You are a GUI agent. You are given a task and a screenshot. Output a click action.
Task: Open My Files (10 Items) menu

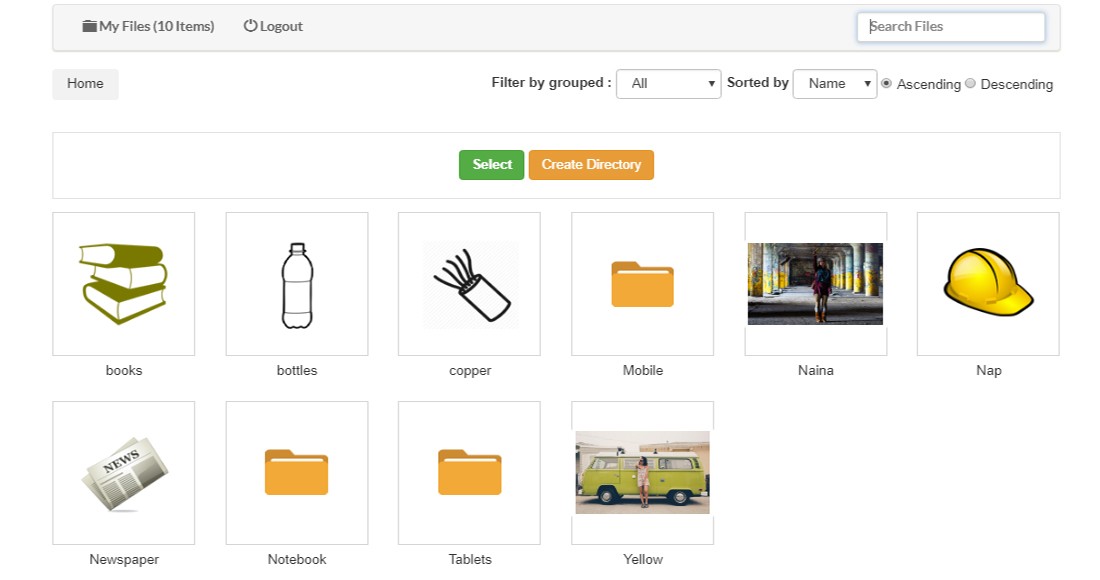pyautogui.click(x=148, y=27)
